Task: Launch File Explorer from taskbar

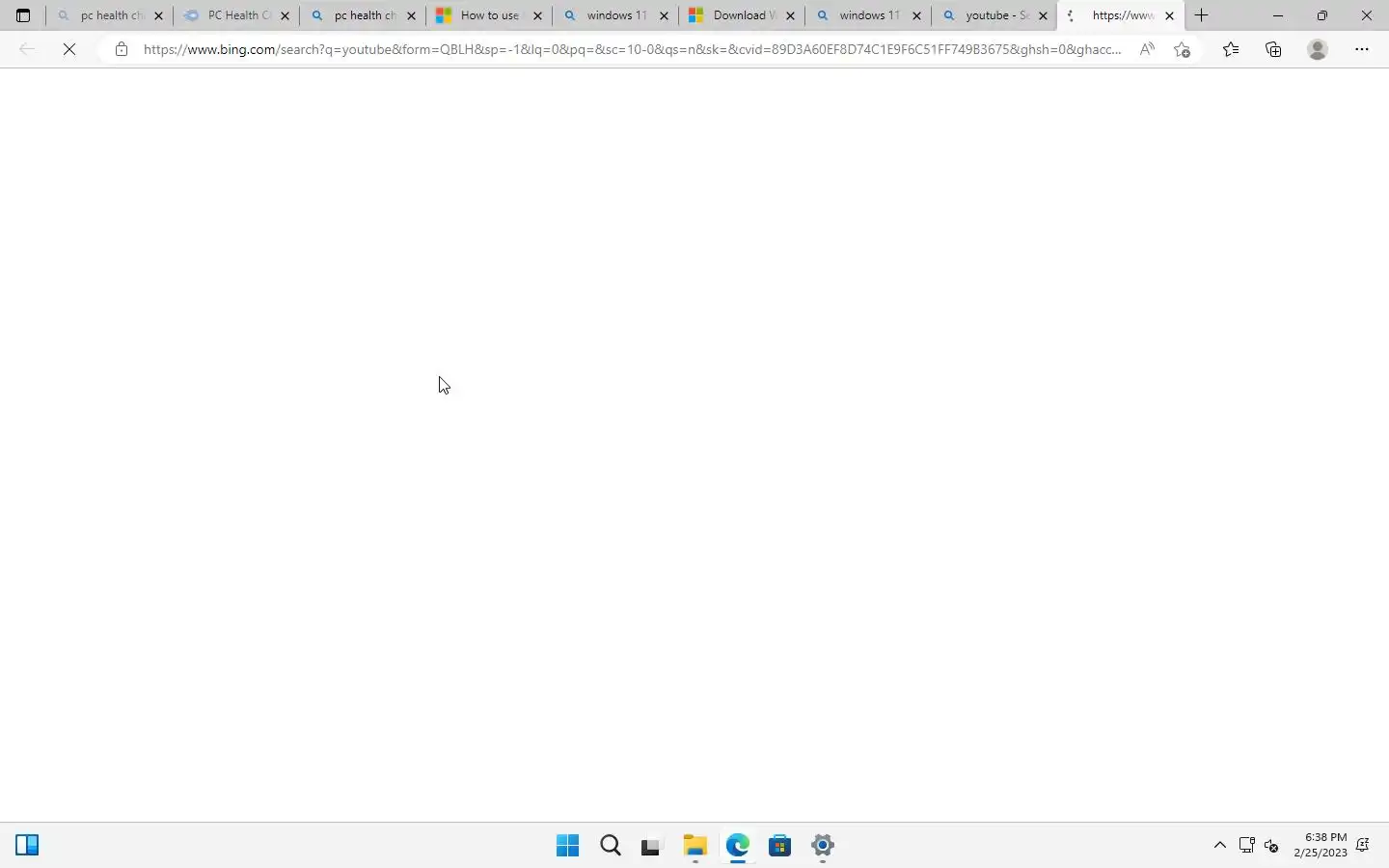Action: [x=695, y=846]
